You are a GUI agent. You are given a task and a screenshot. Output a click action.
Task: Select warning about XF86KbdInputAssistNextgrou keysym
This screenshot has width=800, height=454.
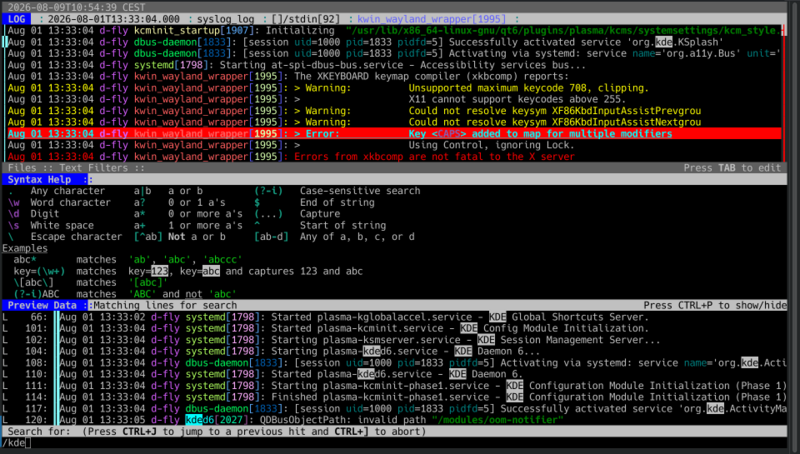[x=394, y=122]
